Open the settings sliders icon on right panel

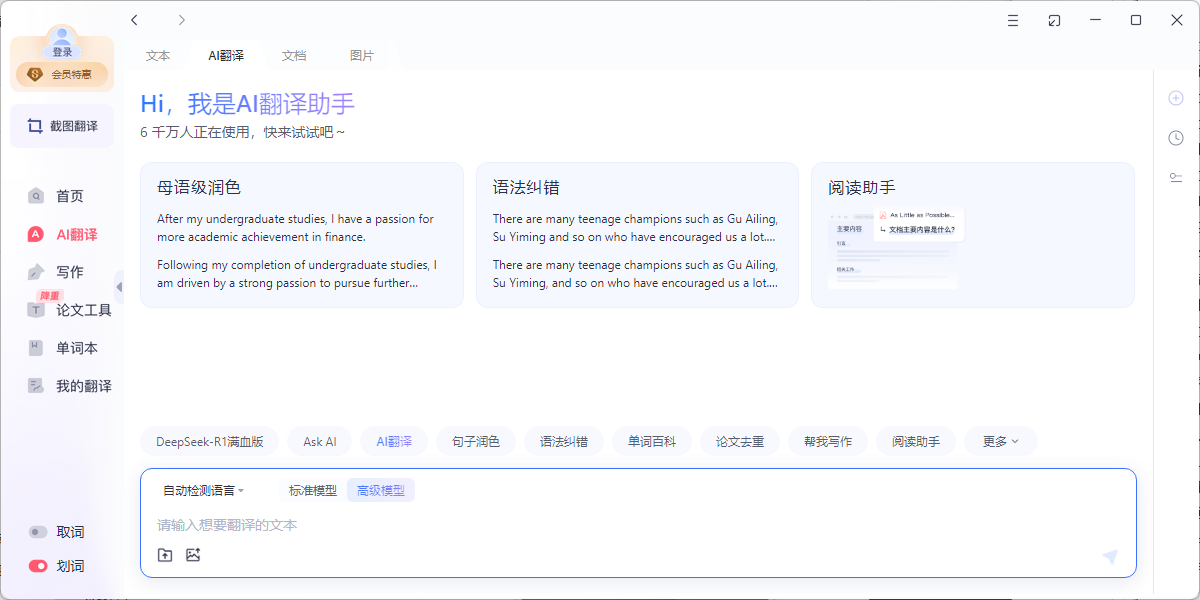coord(1176,178)
